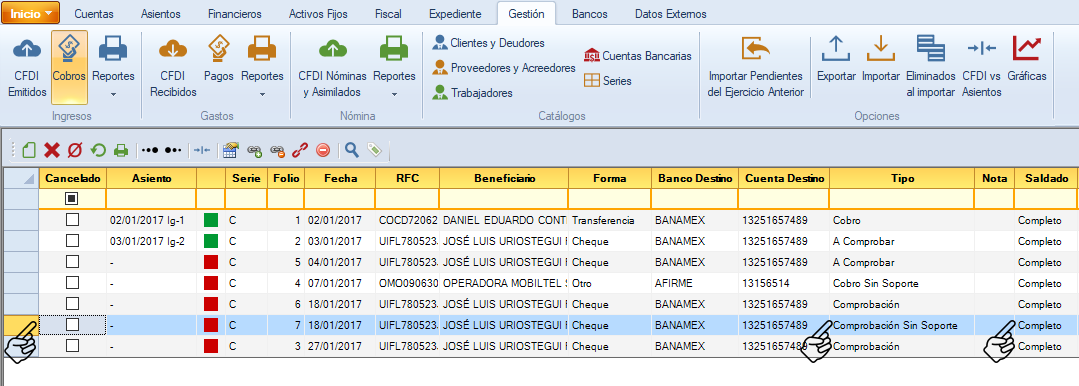Click the green status square of folio 1 row
Viewport: 1079px width, 386px height.
(x=211, y=221)
